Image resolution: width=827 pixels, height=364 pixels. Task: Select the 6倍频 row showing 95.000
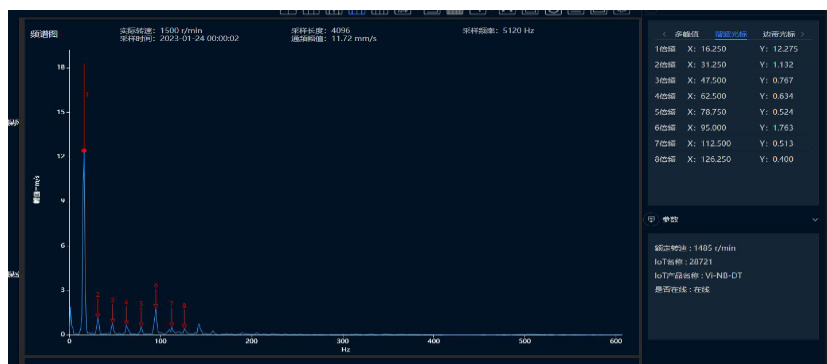pos(730,128)
